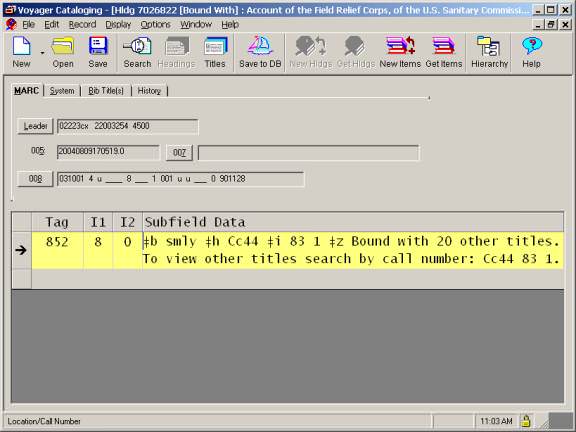Open the dropdown arrow beside New

tap(42, 53)
